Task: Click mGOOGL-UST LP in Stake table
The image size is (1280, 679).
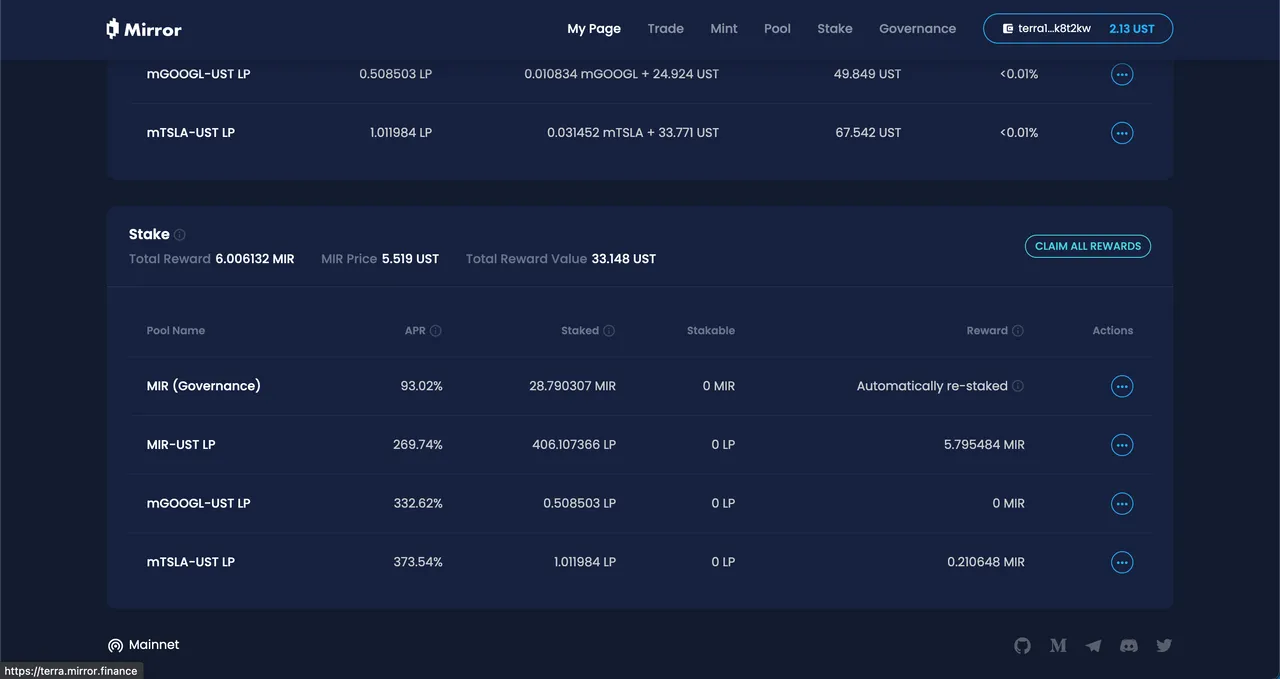Action: tap(198, 503)
